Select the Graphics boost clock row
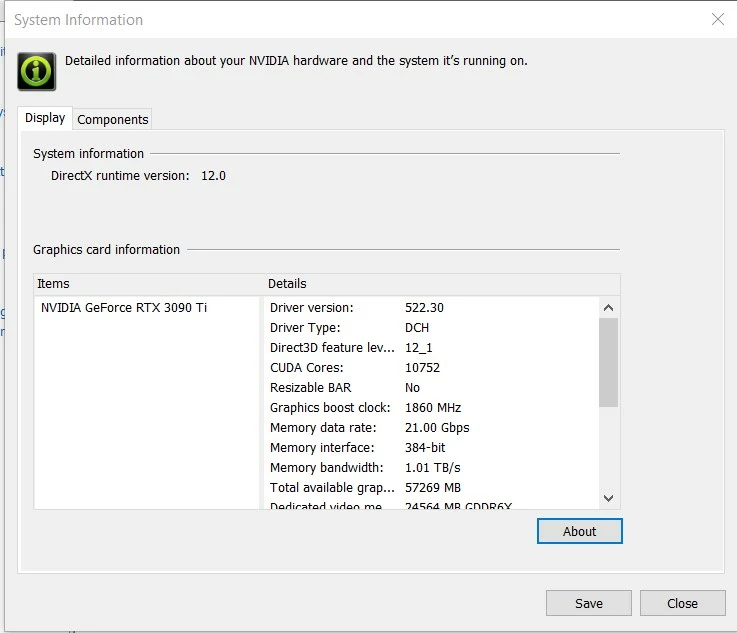This screenshot has height=633, width=737. point(431,407)
